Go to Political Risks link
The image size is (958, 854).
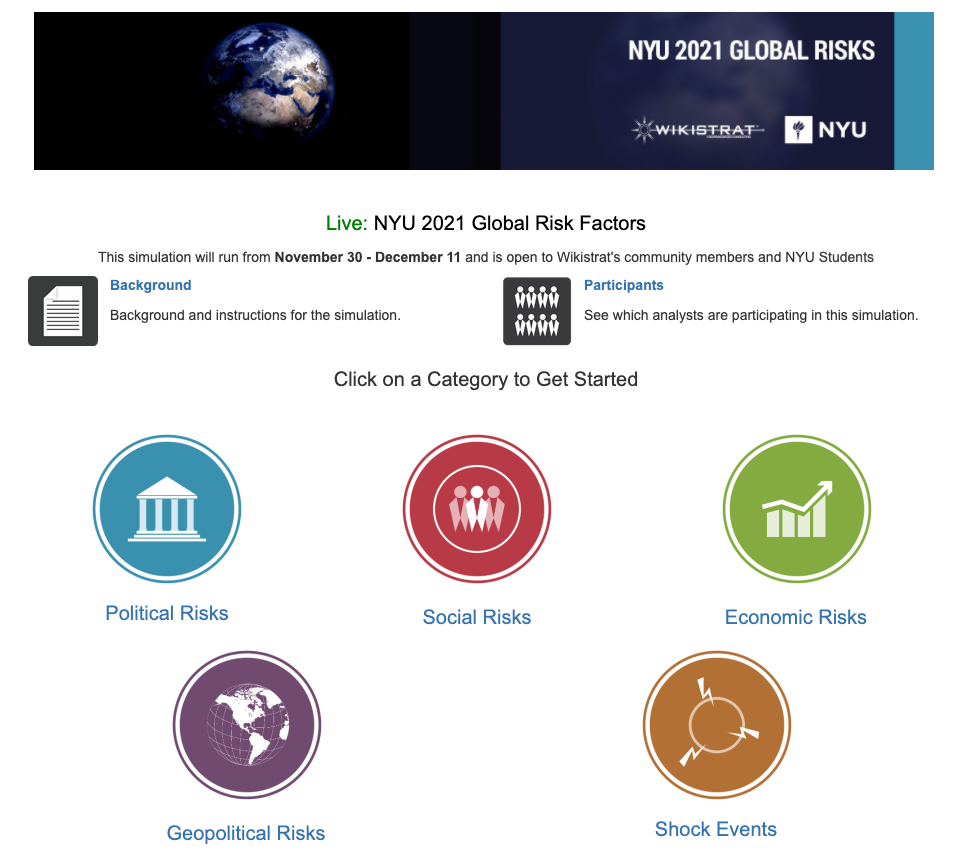(x=167, y=613)
